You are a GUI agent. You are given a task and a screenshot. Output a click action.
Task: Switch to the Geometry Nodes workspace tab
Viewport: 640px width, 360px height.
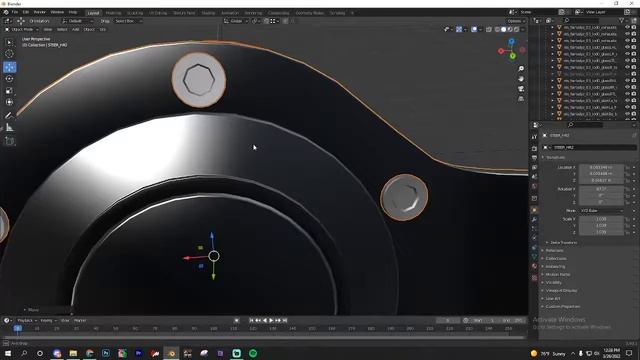tap(309, 13)
